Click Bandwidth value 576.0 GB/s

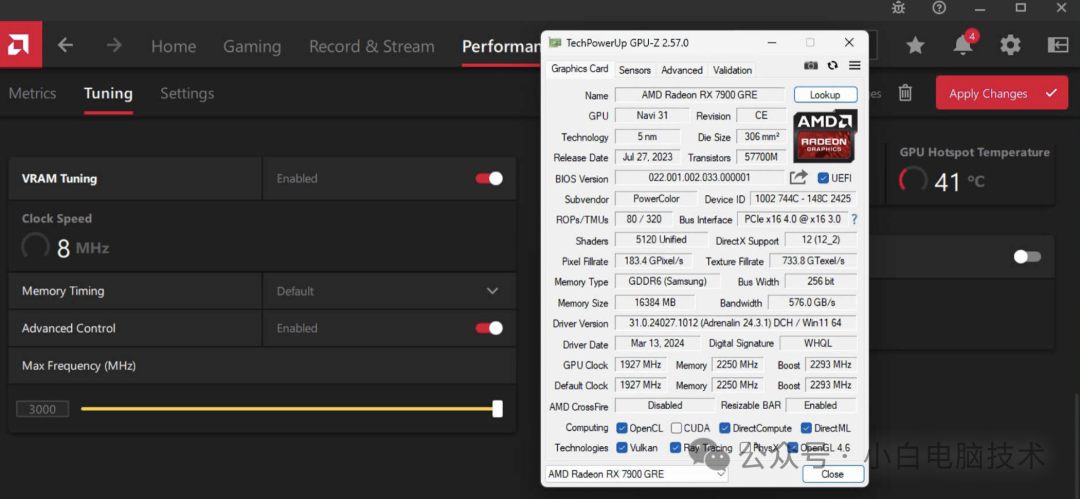click(x=812, y=303)
